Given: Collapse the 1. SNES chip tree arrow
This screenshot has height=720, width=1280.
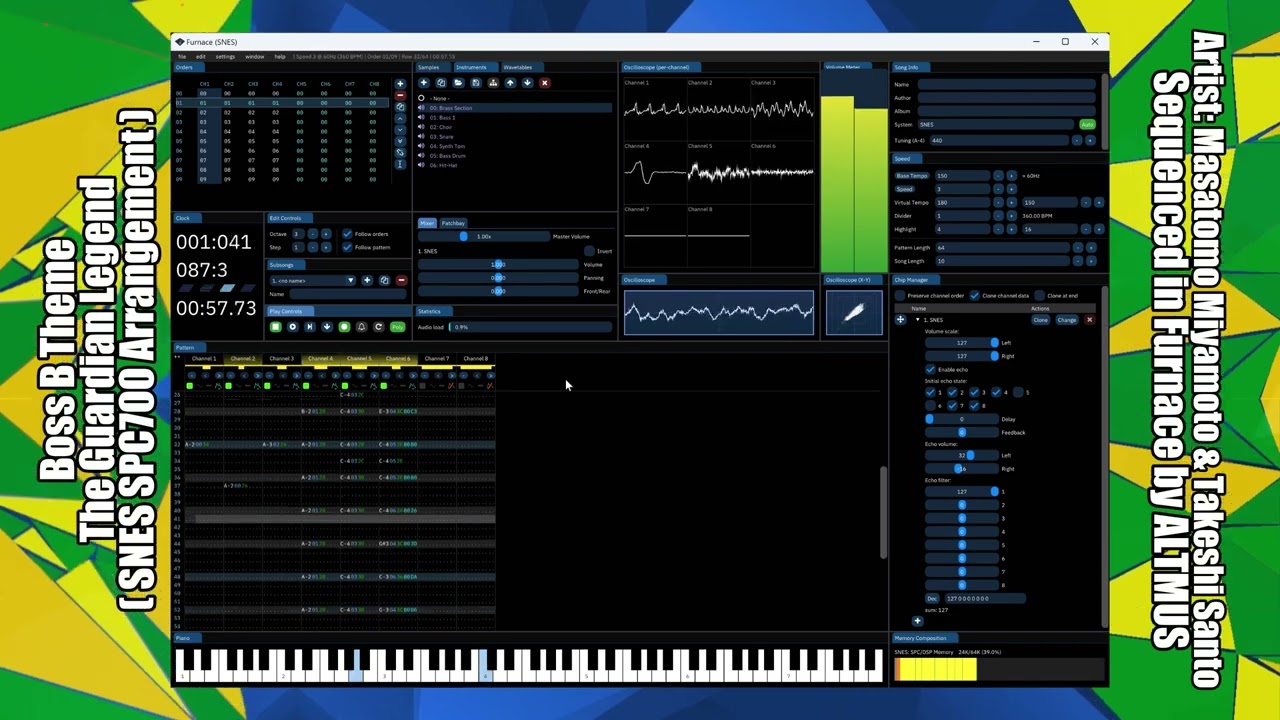Looking at the screenshot, I should click(918, 320).
